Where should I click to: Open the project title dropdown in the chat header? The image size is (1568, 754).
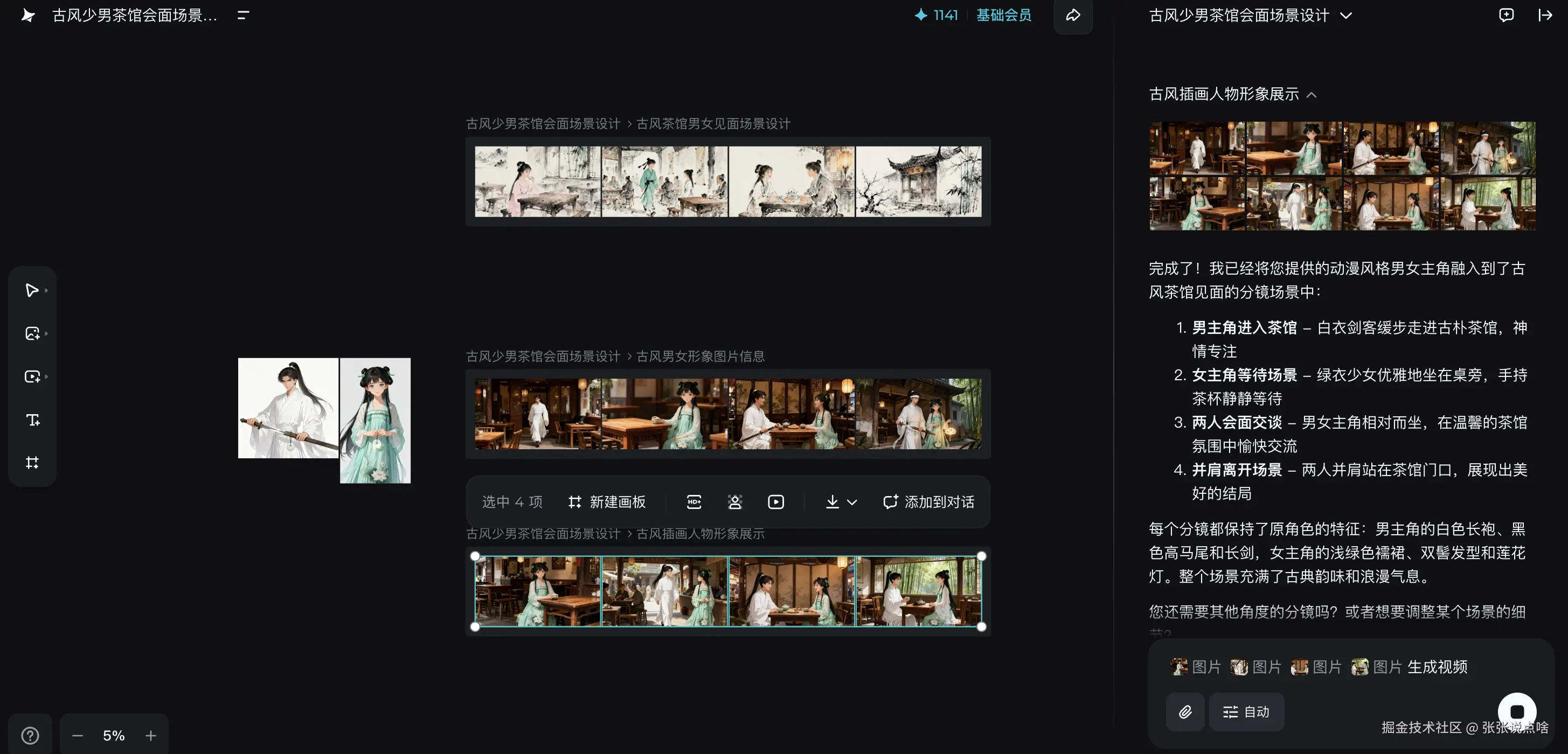pos(1346,16)
